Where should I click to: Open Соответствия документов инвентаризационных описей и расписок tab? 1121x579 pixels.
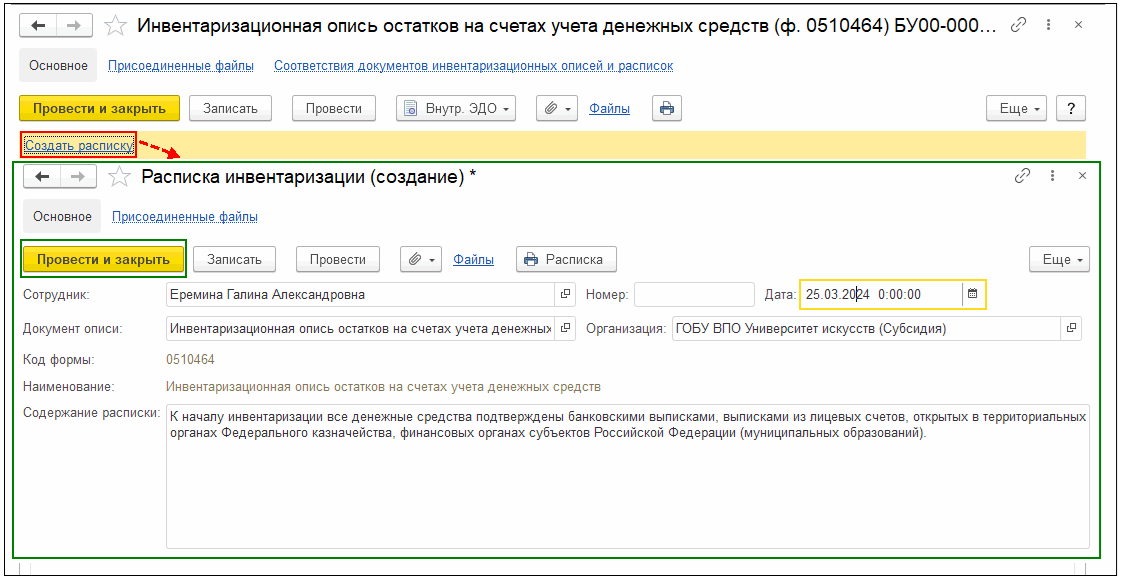(474, 66)
